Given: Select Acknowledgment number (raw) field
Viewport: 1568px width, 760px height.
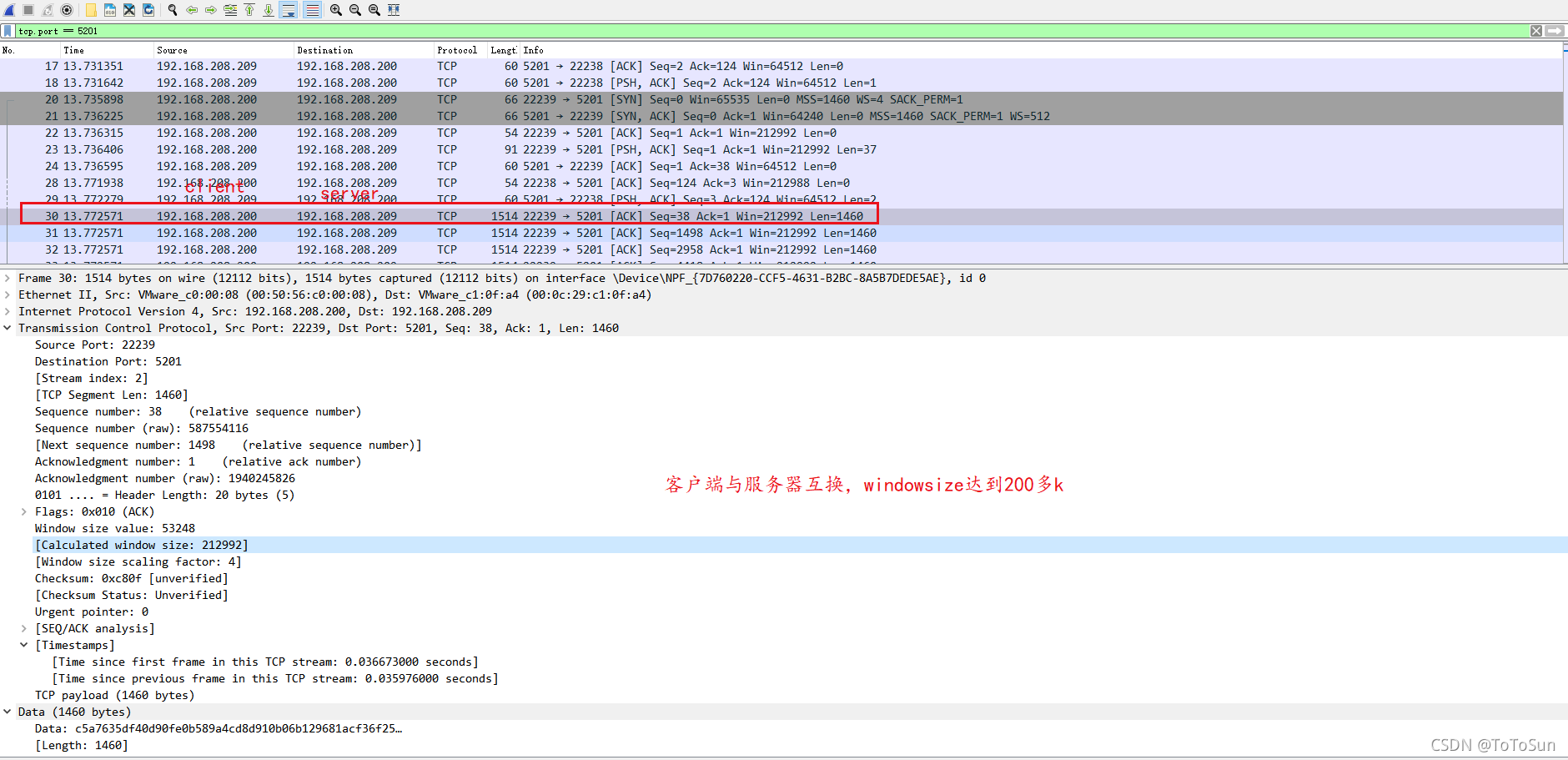Looking at the screenshot, I should tap(165, 478).
